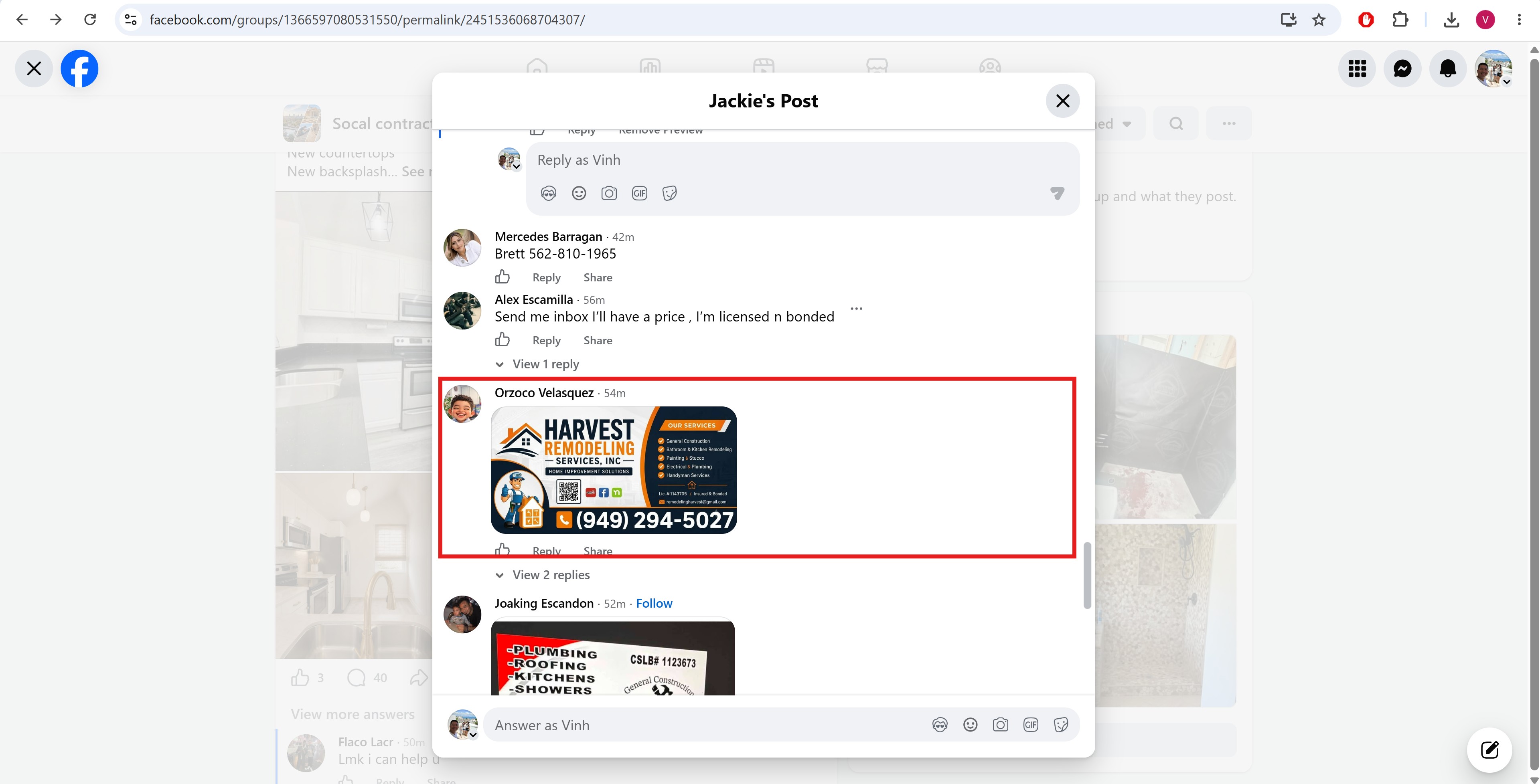Viewport: 1540px width, 784px height.
Task: Click the browser address bar URL
Action: [x=367, y=20]
